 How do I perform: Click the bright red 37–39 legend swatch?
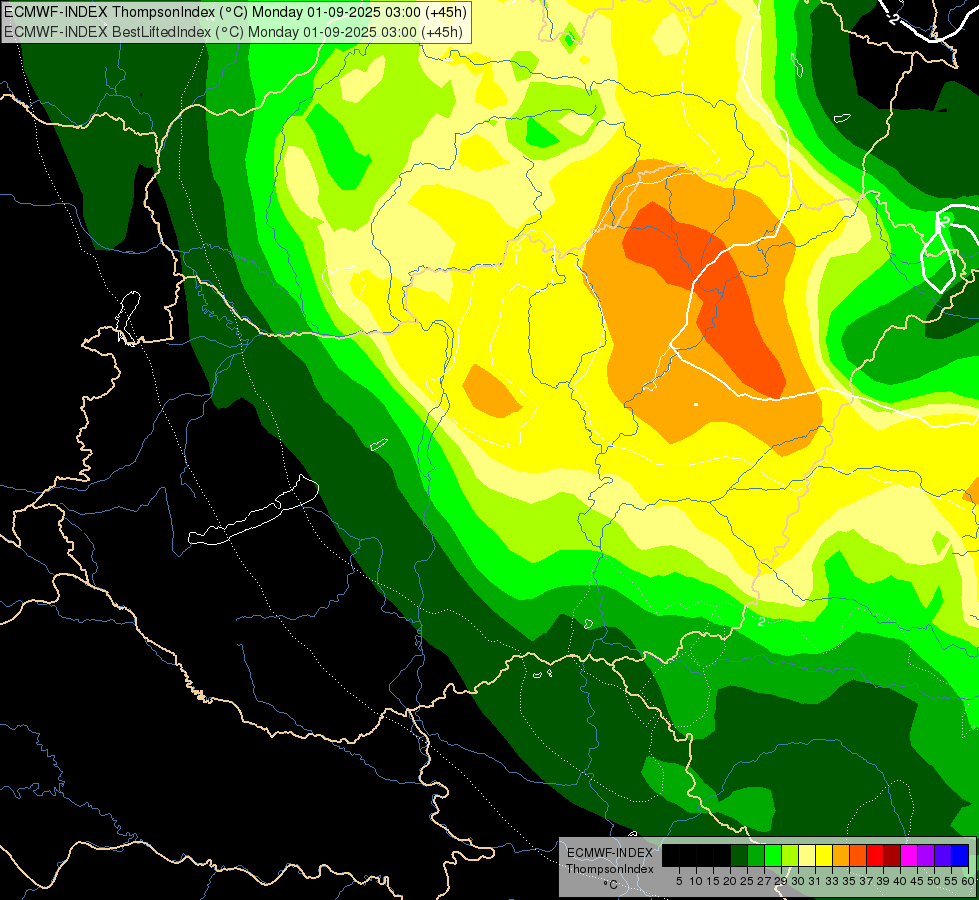pyautogui.click(x=875, y=855)
